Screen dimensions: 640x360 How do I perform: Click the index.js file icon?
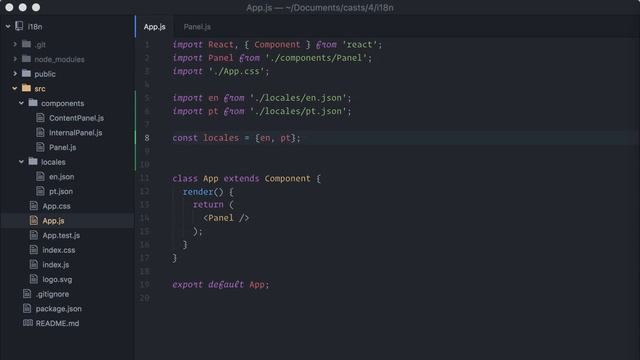pyautogui.click(x=34, y=264)
